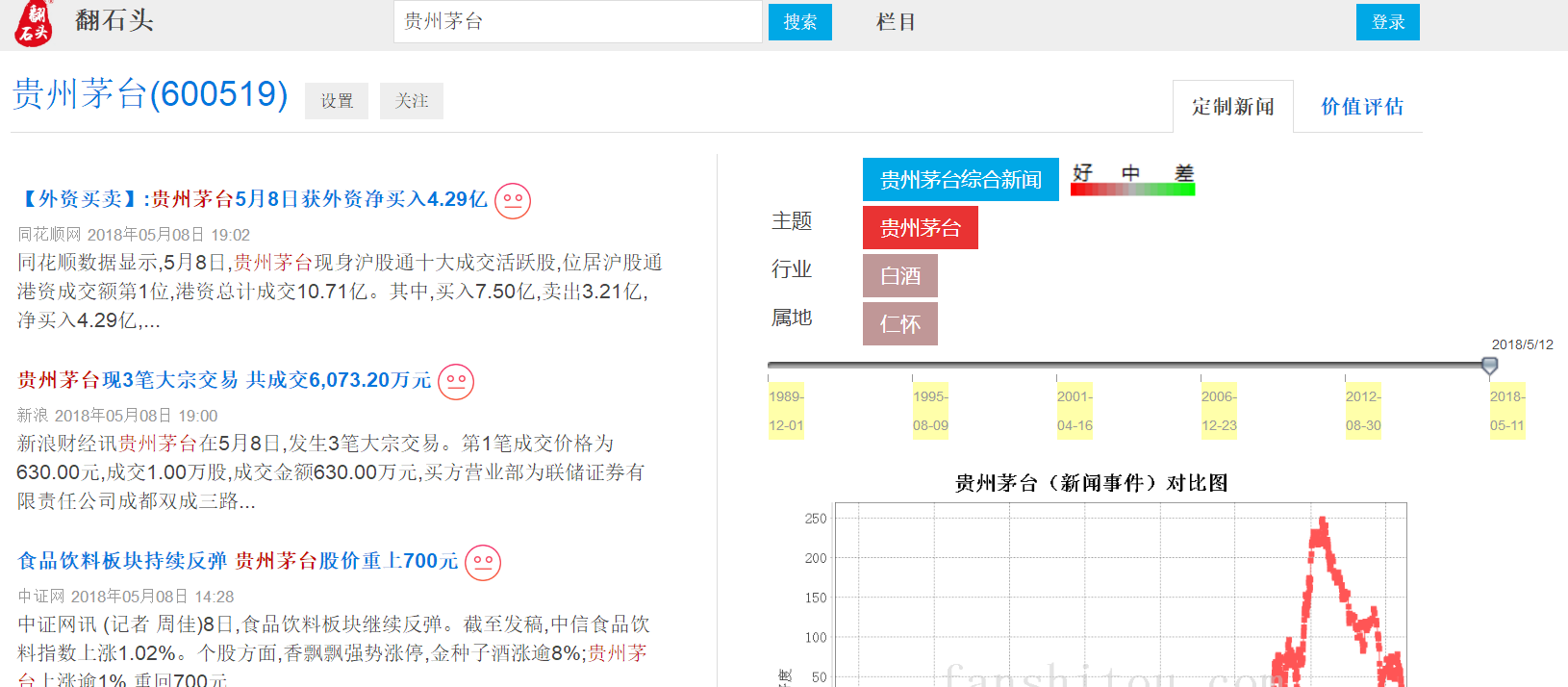Image resolution: width=1568 pixels, height=687 pixels.
Task: Select 贵州茅台综合新闻 blue button
Action: pyautogui.click(x=961, y=179)
